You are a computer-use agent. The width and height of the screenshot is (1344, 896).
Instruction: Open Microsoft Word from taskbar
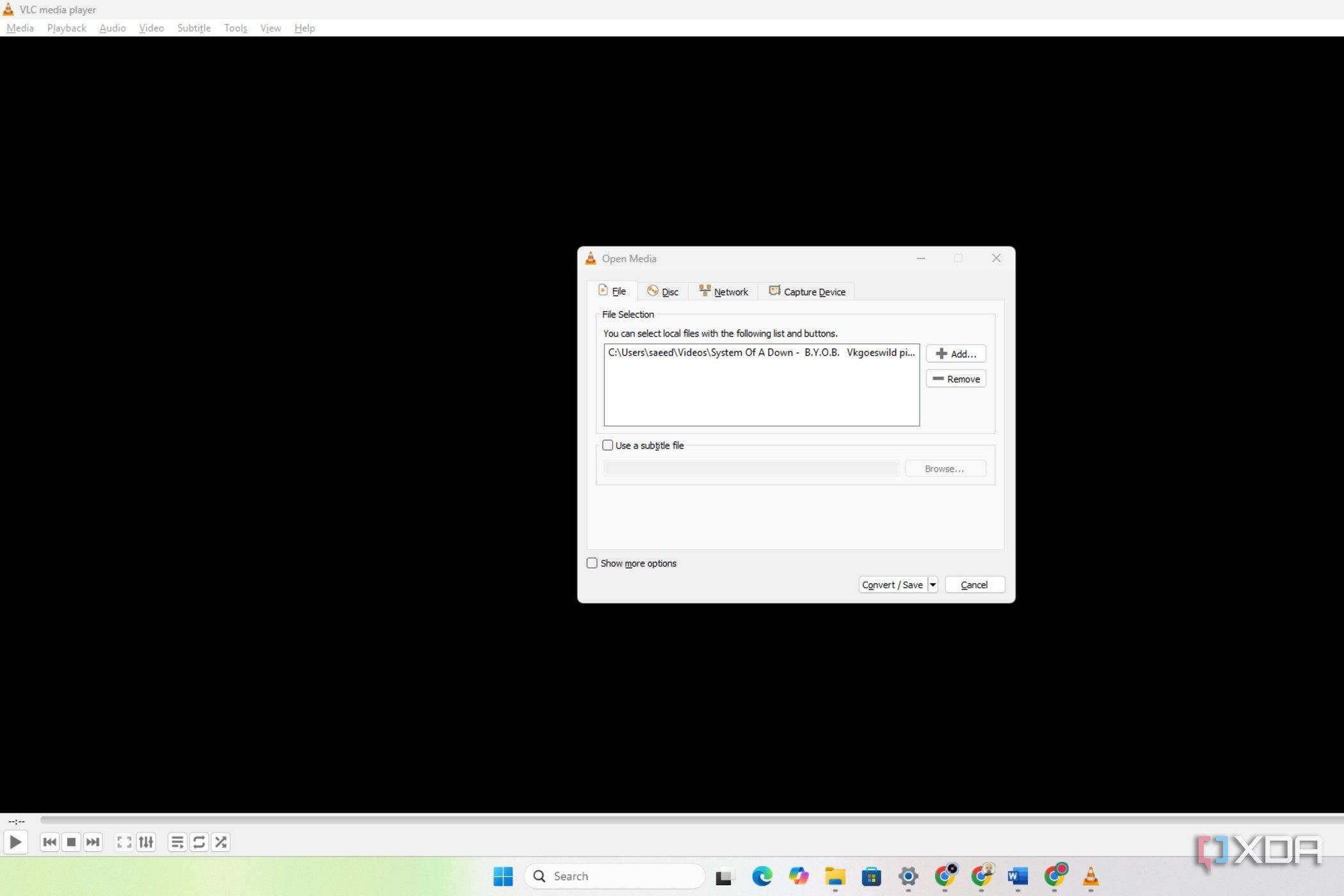click(1018, 876)
